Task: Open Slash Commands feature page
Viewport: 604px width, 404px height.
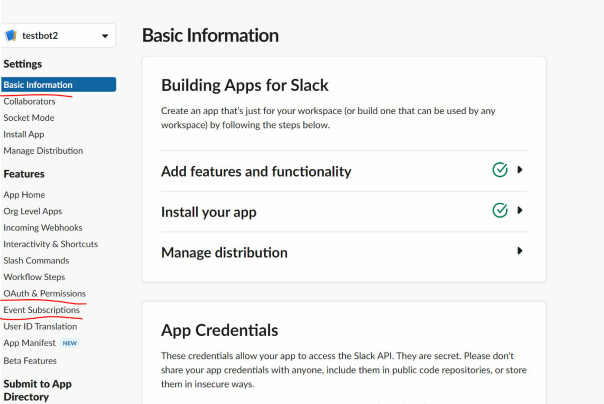Action: pyautogui.click(x=36, y=261)
